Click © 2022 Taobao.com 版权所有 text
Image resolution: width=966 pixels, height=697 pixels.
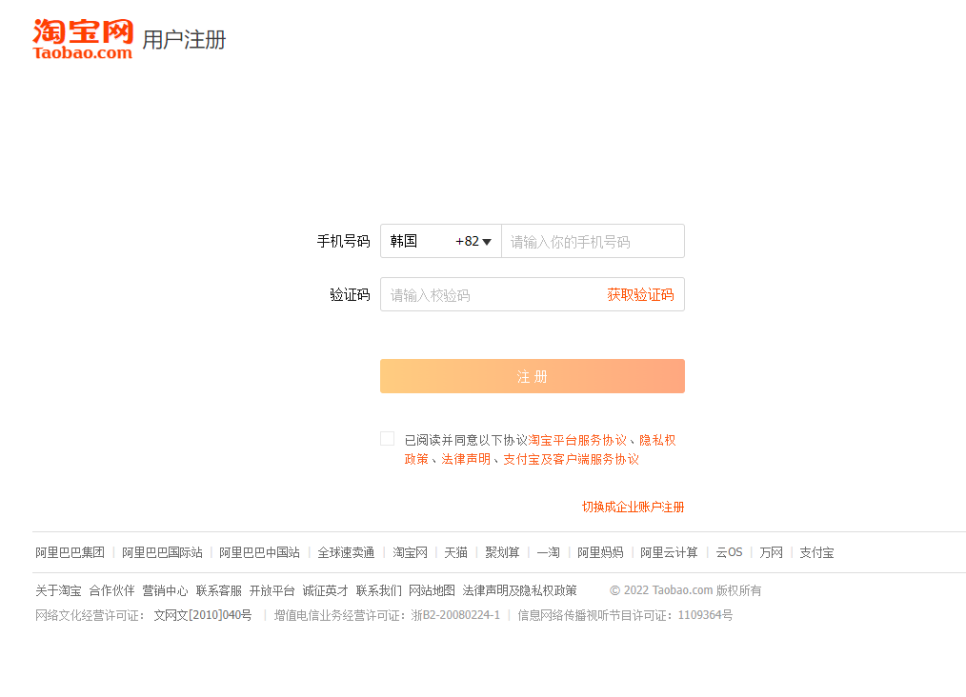click(x=686, y=590)
